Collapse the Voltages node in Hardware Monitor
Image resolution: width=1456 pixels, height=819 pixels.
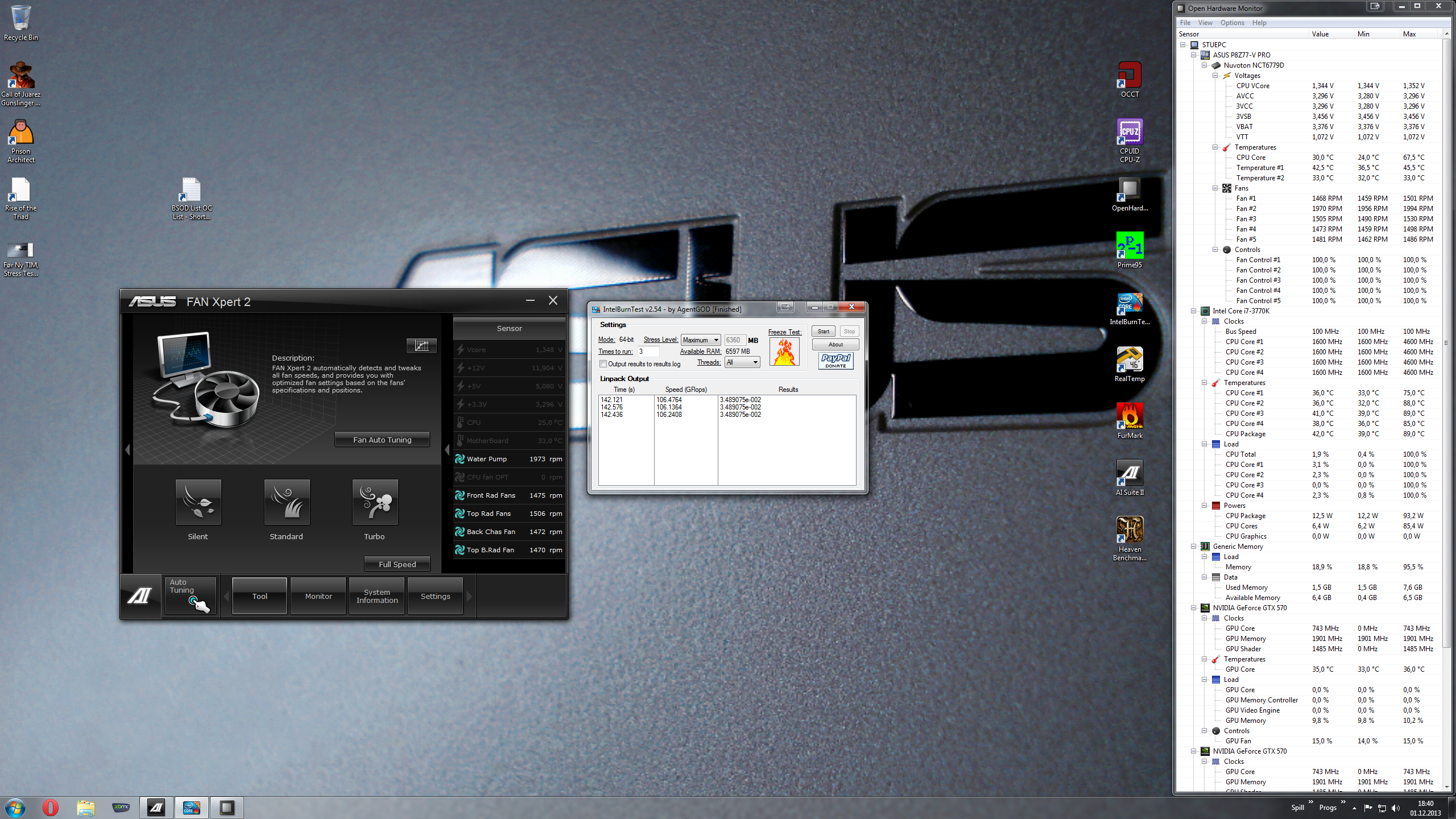click(1215, 75)
